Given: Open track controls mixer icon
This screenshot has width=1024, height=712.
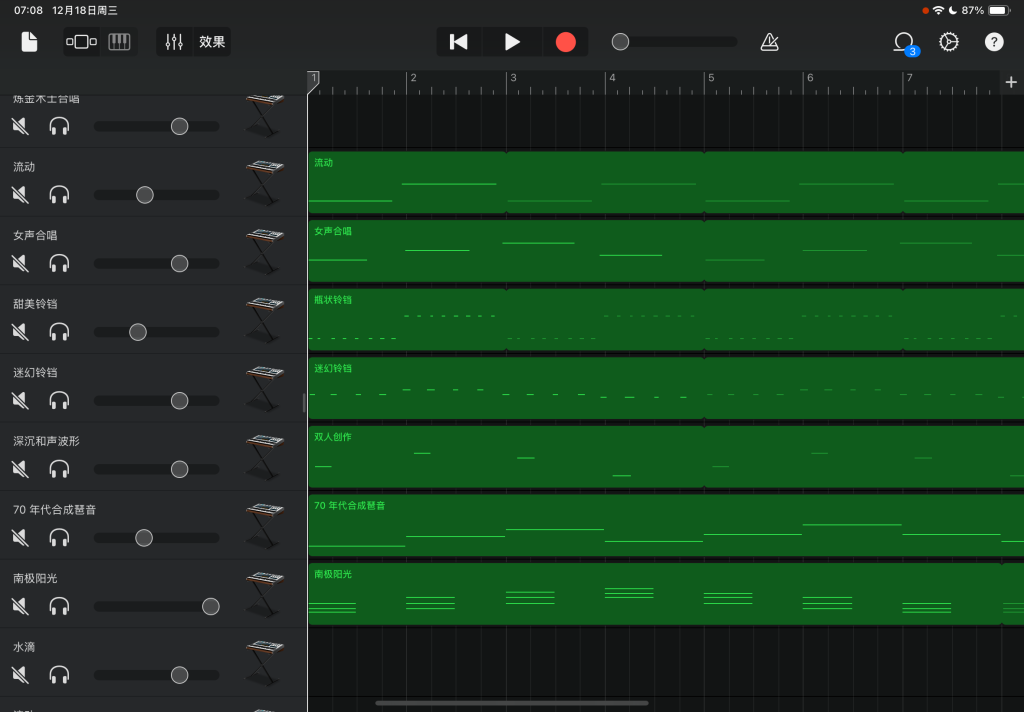Looking at the screenshot, I should click(x=174, y=42).
